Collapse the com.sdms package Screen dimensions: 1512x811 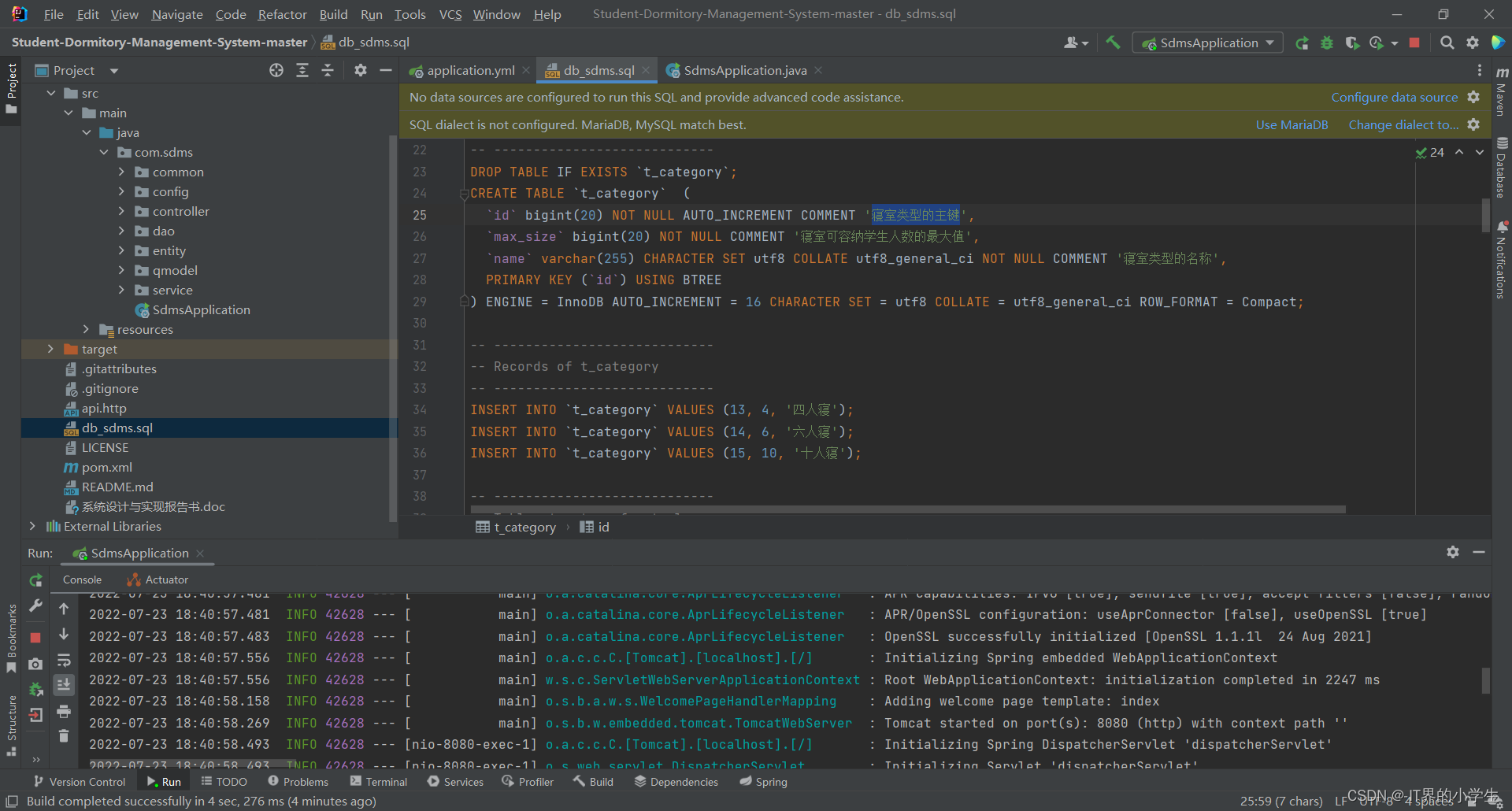click(104, 152)
